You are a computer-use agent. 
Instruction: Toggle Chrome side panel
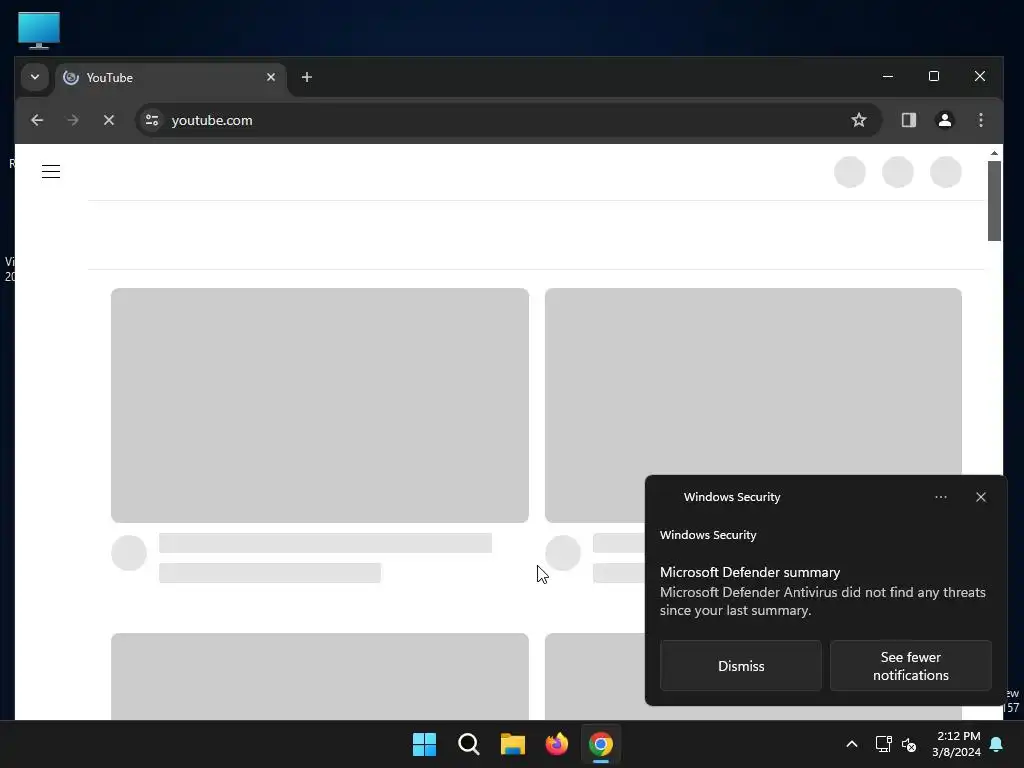(908, 120)
